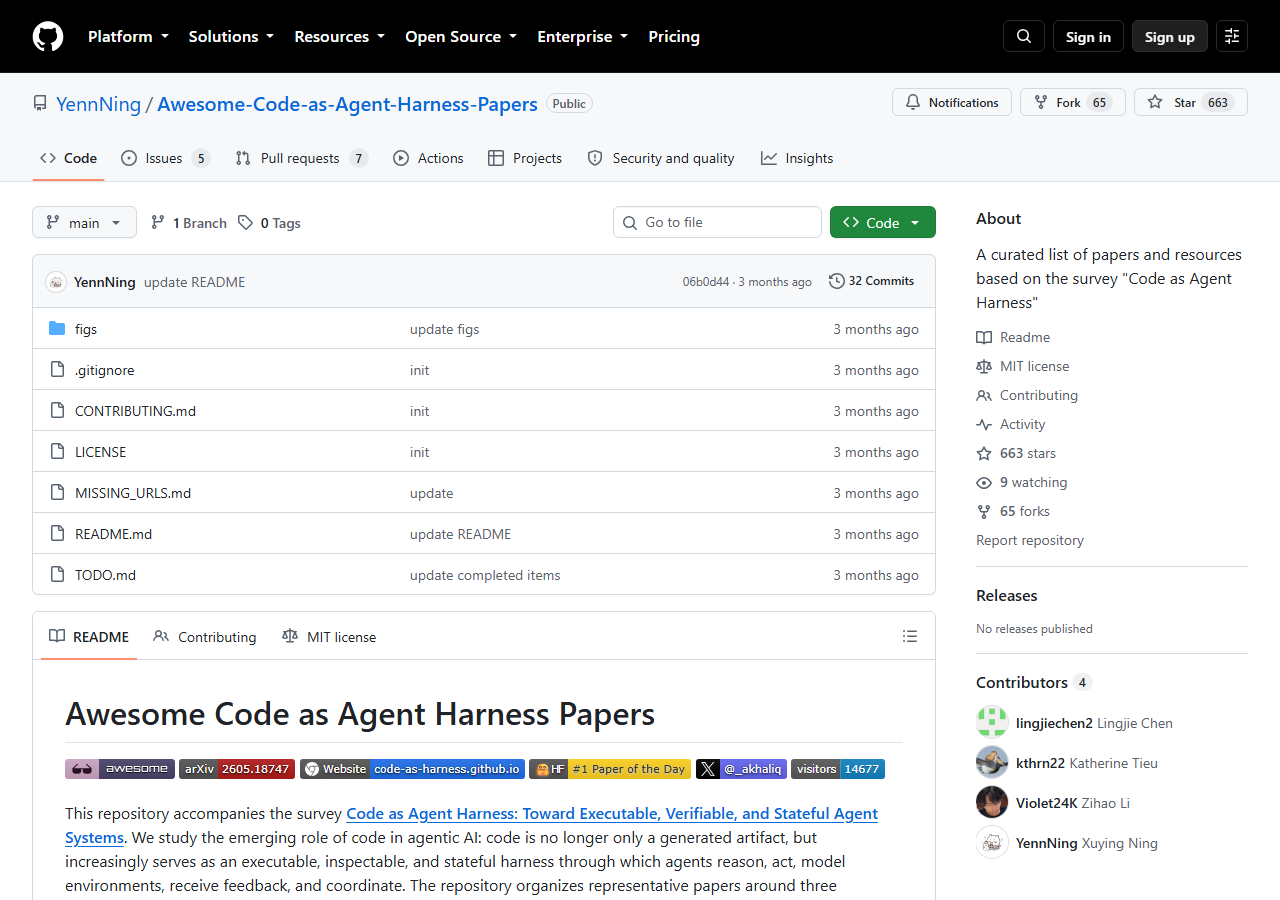The height and width of the screenshot is (900, 1280).
Task: Expand the Enterprise menu
Action: pyautogui.click(x=583, y=36)
